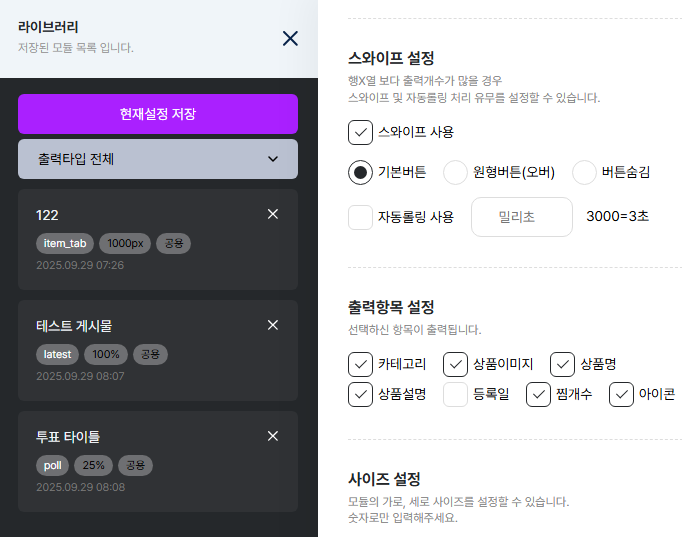Toggle the 스와이프 사용 checkbox
Screen dimensions: 682x537
[361, 132]
